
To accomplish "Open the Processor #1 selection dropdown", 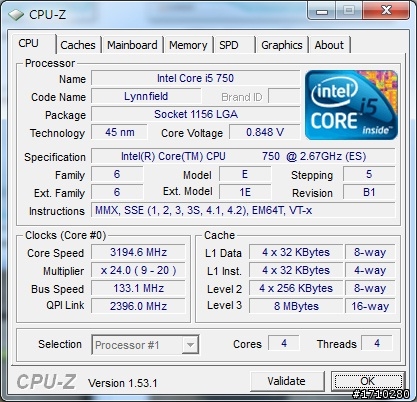I will (145, 345).
